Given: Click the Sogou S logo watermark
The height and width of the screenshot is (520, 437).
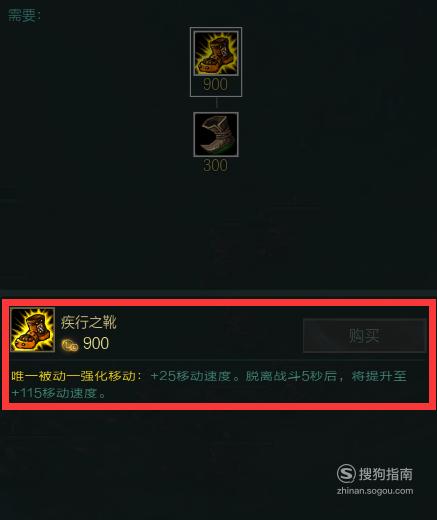Looking at the screenshot, I should point(346,473).
